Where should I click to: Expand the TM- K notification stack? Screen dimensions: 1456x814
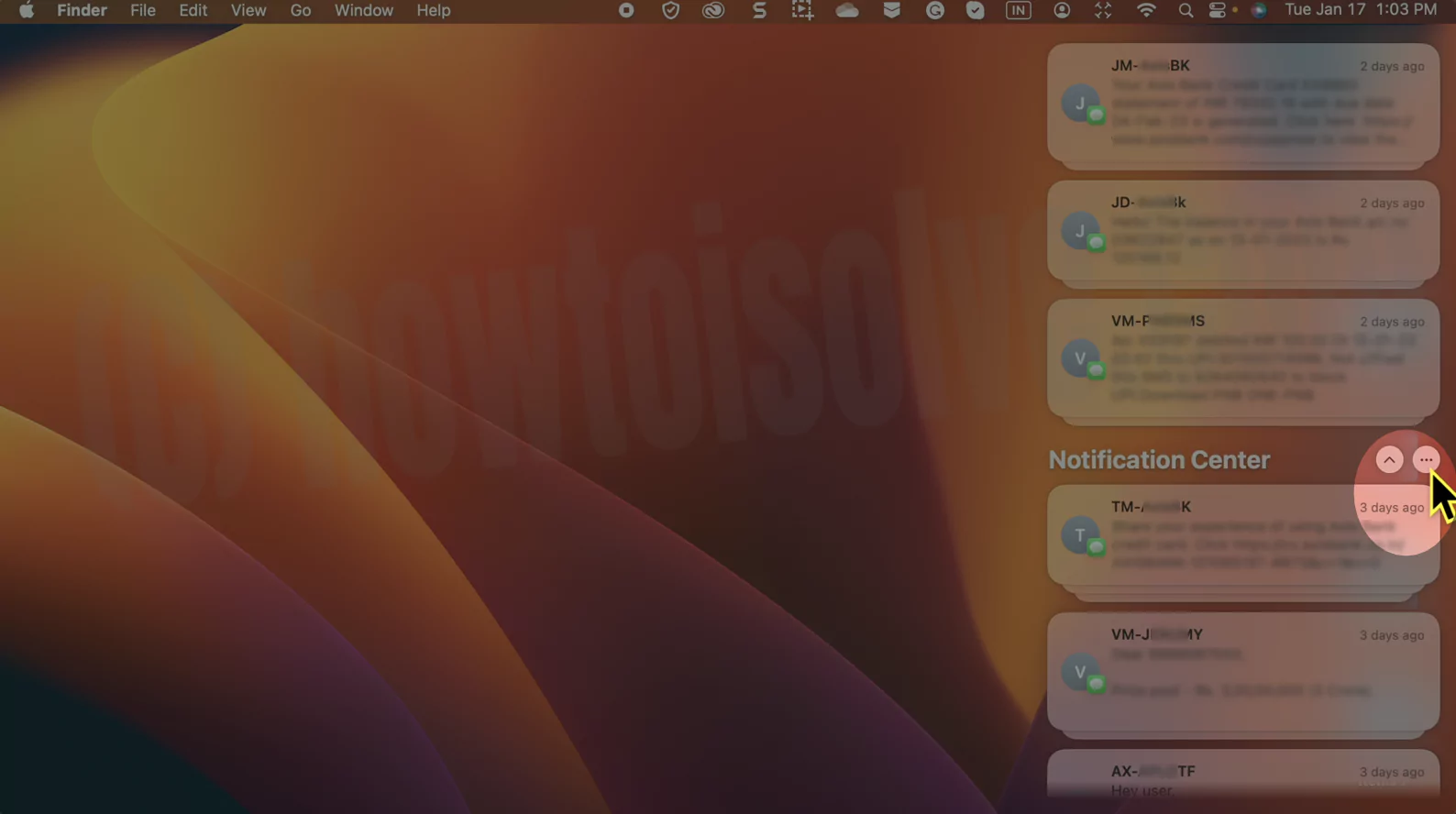point(1243,535)
